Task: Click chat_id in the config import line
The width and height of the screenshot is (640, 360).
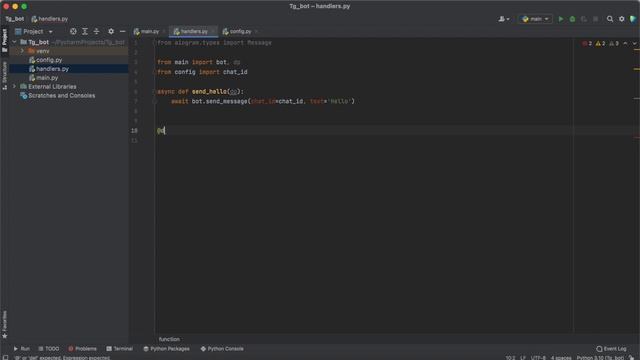Action: click(235, 72)
